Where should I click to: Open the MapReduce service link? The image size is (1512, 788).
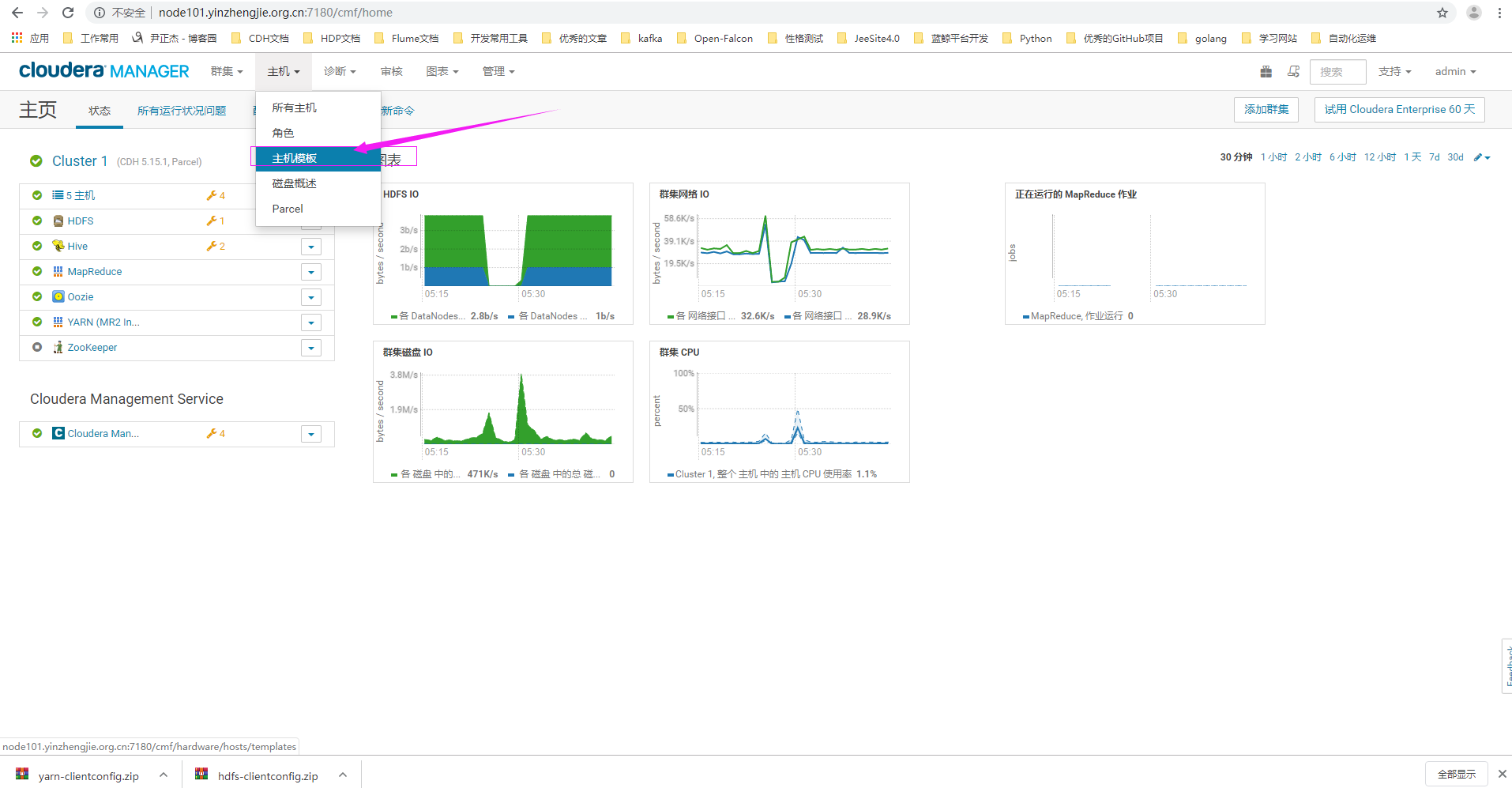95,271
